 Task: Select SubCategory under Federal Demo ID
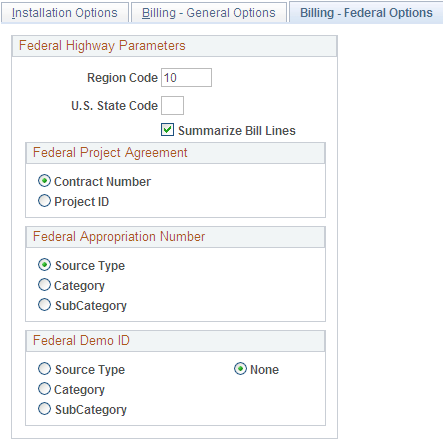click(44, 409)
